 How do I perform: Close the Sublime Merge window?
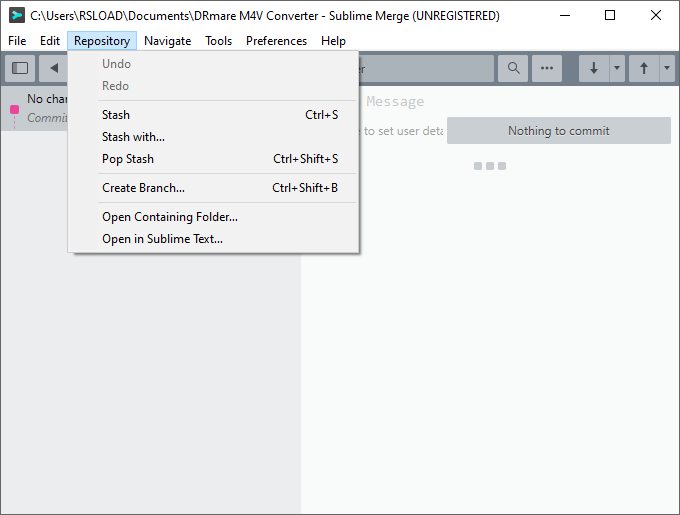click(656, 16)
